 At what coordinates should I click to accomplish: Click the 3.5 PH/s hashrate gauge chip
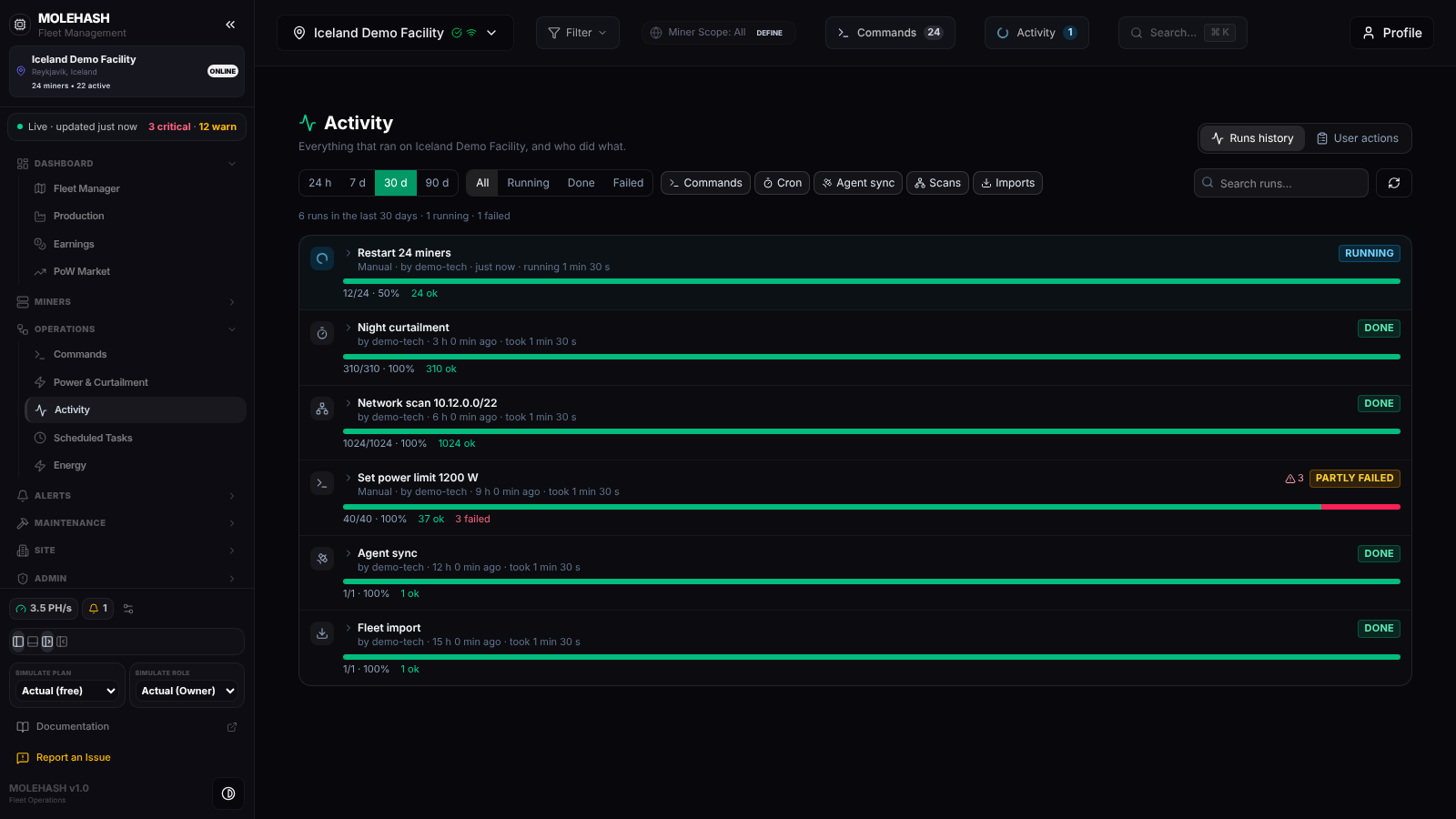(x=44, y=609)
